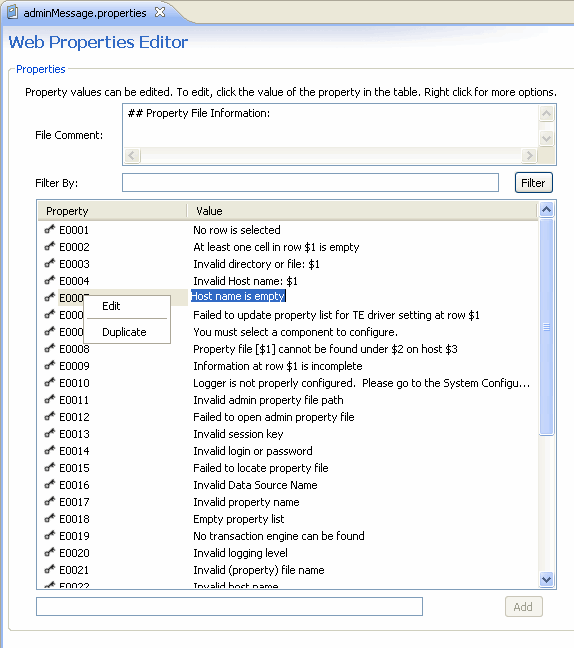Choose Duplicate from the context menu
Image resolution: width=574 pixels, height=648 pixels.
click(x=124, y=332)
